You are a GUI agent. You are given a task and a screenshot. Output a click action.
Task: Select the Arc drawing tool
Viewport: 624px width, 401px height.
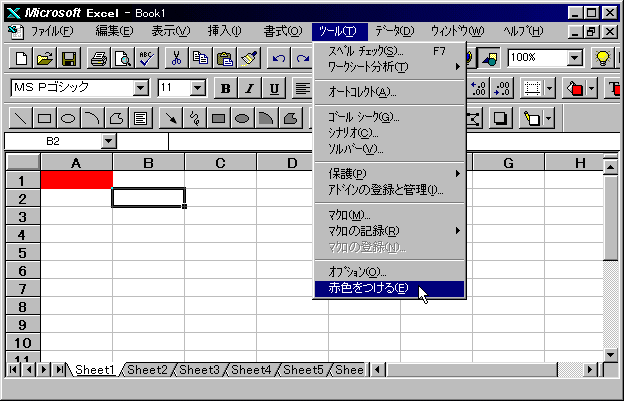tap(92, 118)
